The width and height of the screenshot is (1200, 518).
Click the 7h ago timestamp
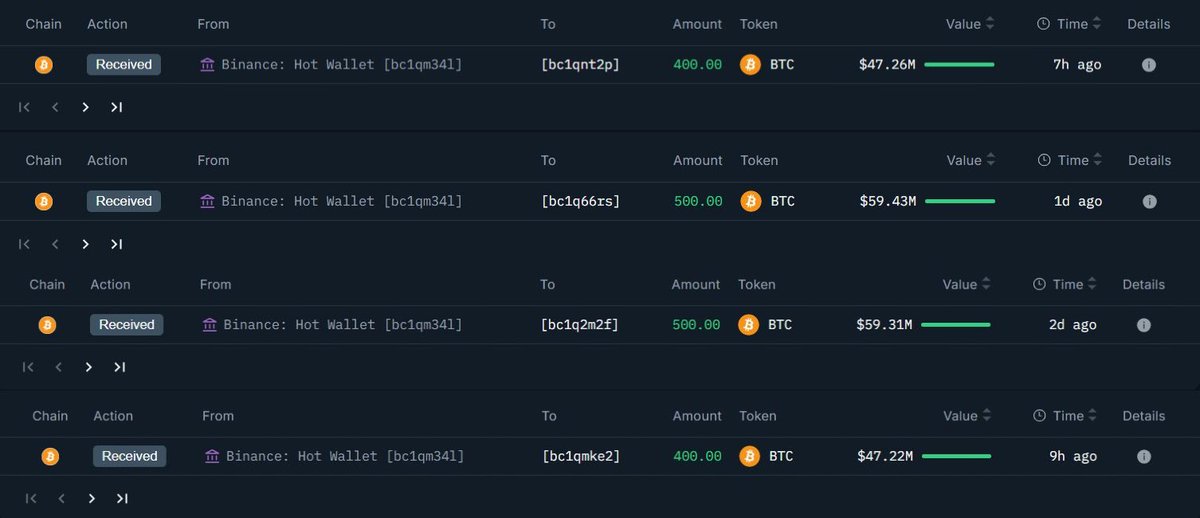(1077, 65)
